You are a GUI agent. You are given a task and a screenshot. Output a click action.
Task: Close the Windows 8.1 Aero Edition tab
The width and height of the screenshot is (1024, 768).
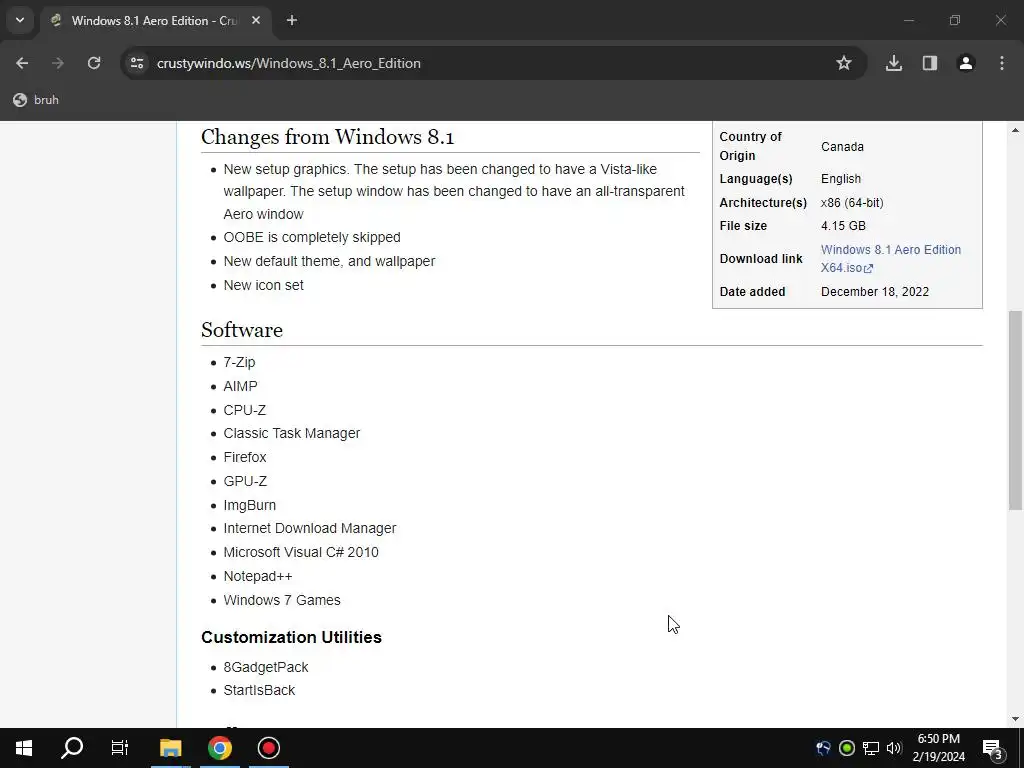(256, 21)
